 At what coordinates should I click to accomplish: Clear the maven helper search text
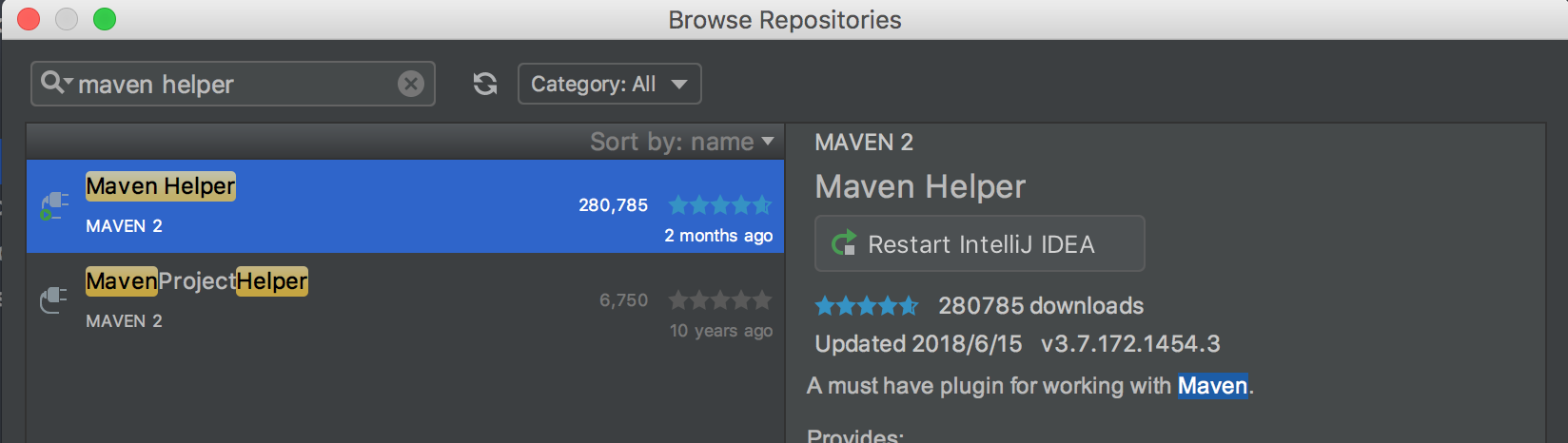point(411,84)
